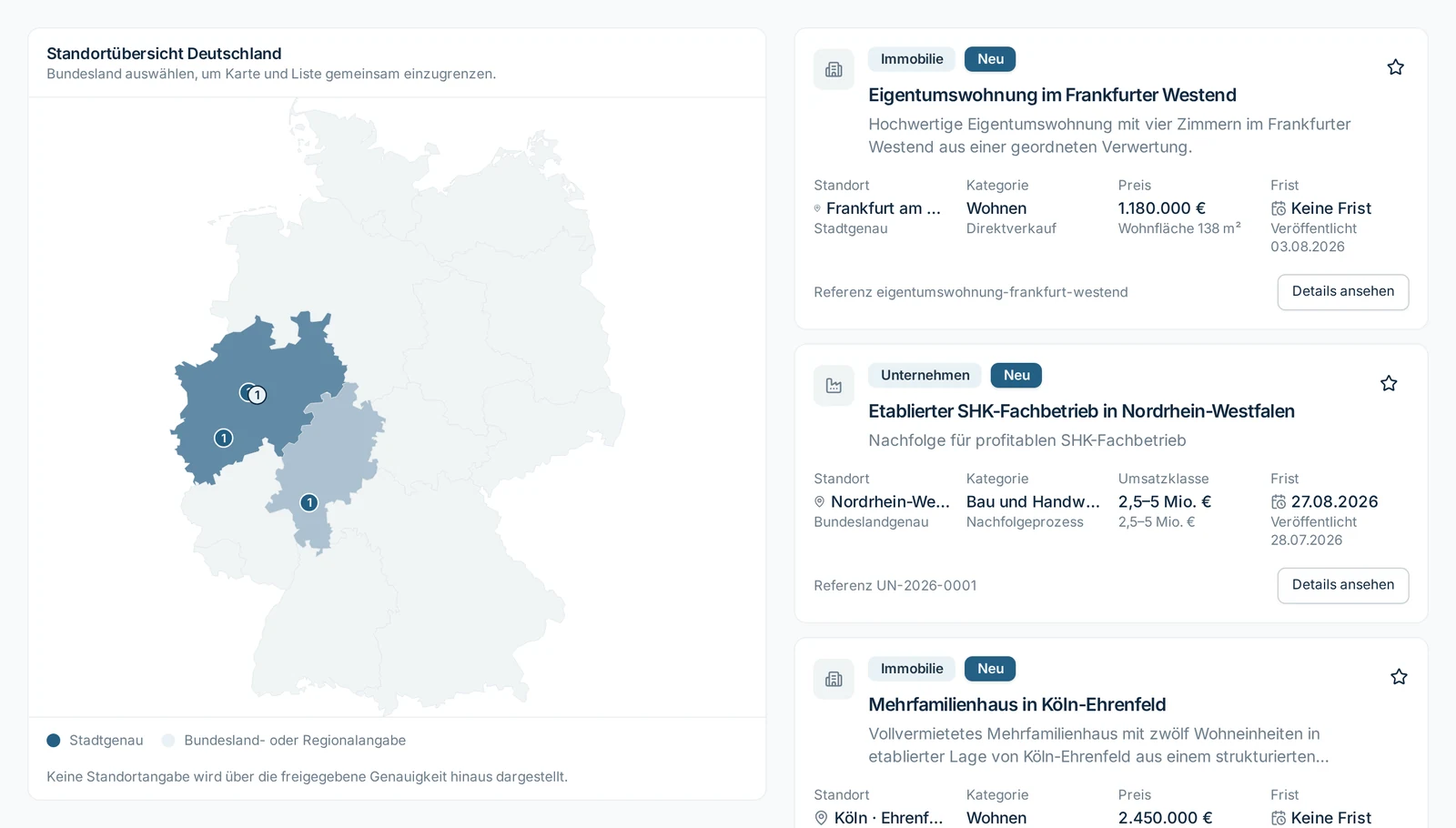Click Nachfolgeprozess label
This screenshot has width=1456, height=828.
1025,521
